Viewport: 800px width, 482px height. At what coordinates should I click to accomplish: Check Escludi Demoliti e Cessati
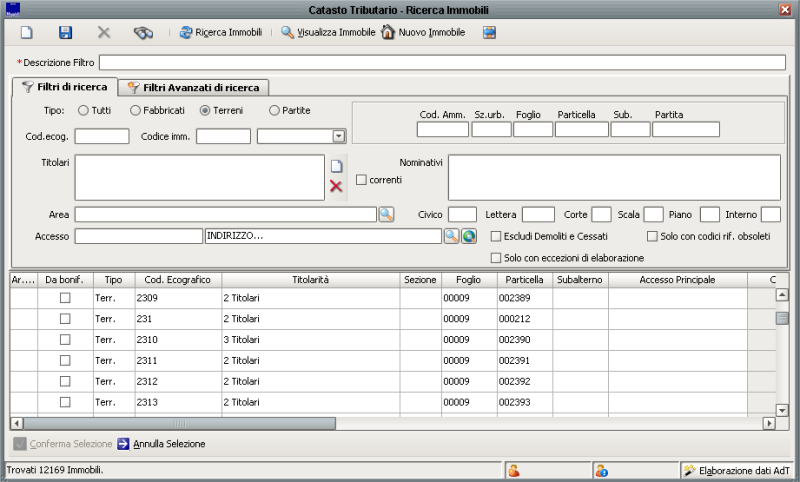pyautogui.click(x=496, y=236)
